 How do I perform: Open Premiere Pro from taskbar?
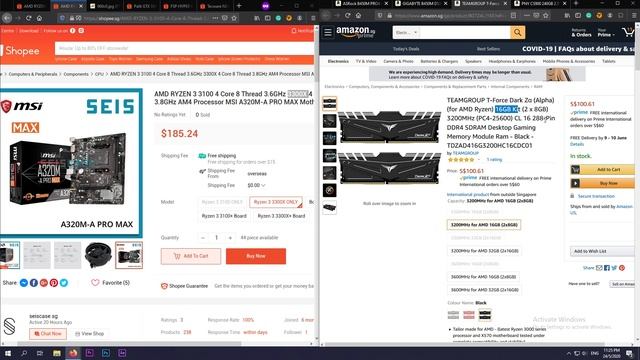click(x=89, y=353)
